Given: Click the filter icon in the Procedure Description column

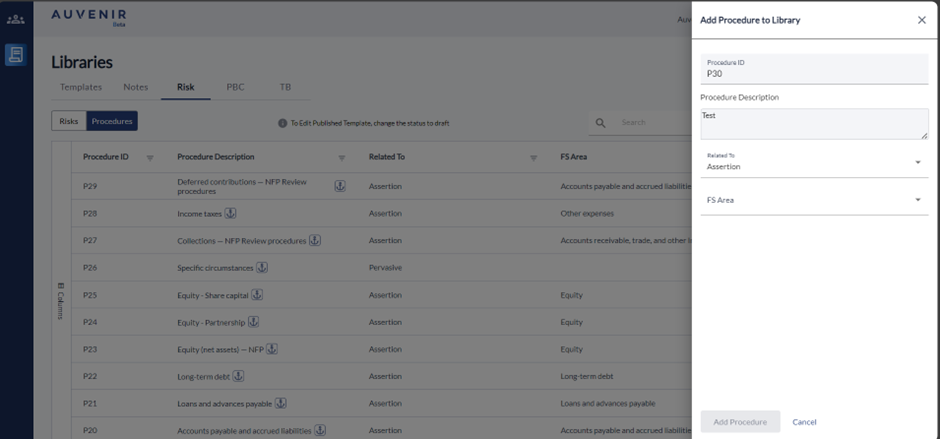Looking at the screenshot, I should [341, 158].
